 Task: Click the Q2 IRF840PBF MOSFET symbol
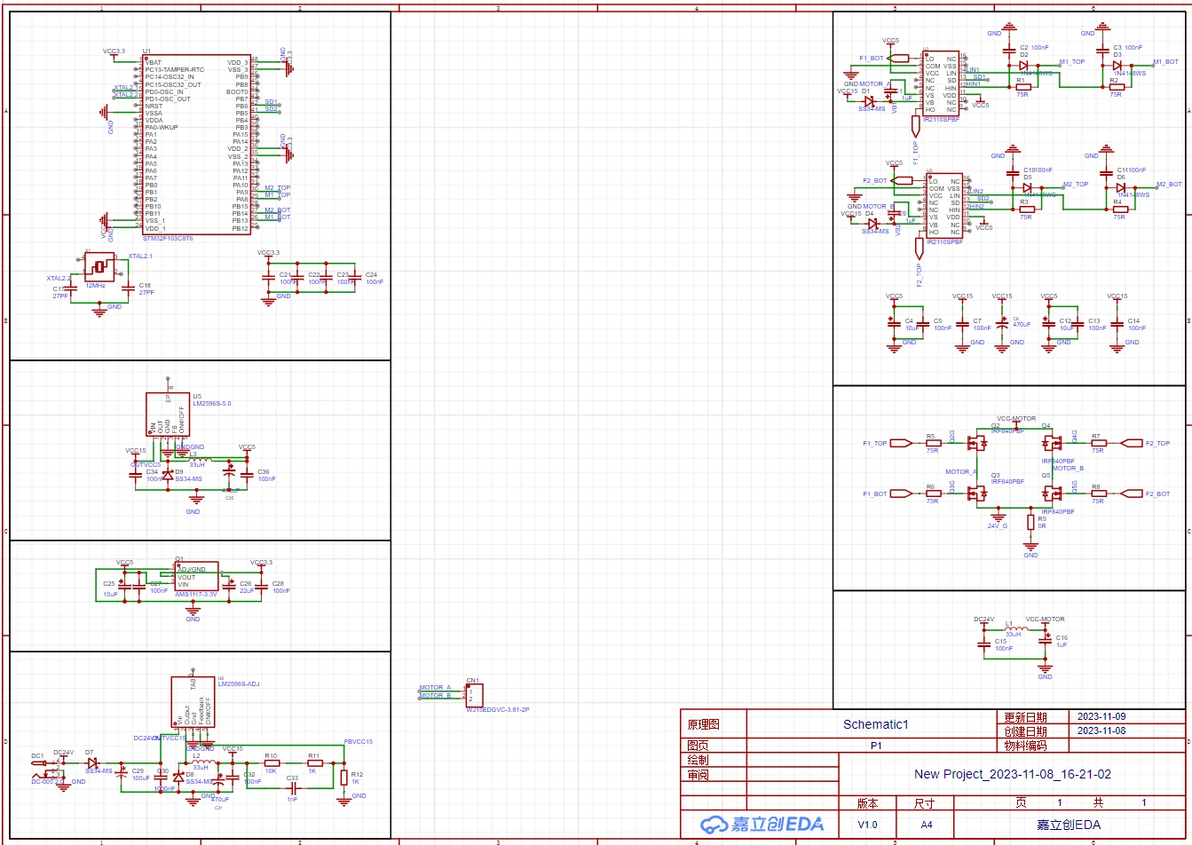pos(977,442)
